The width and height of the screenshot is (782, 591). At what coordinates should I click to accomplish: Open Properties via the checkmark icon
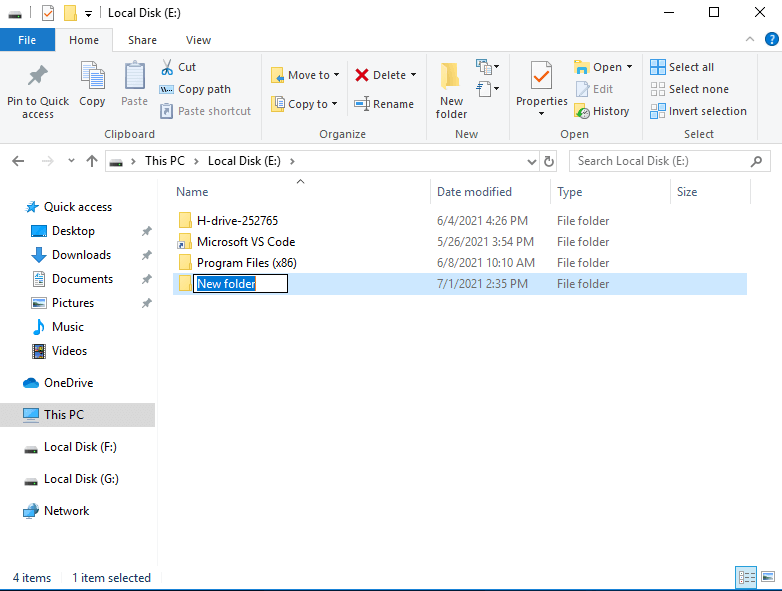pos(541,76)
